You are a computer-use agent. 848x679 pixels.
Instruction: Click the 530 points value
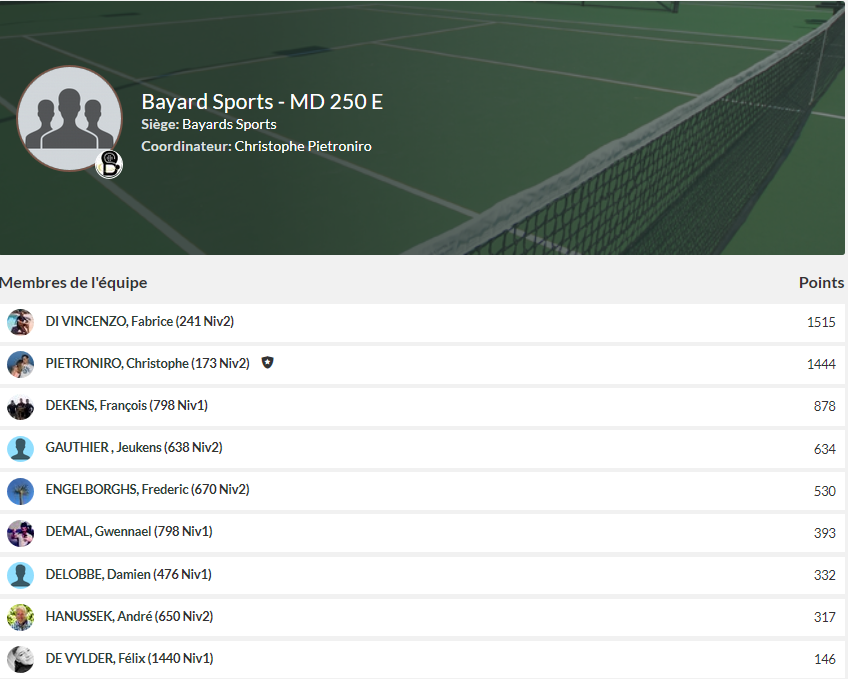click(x=824, y=491)
